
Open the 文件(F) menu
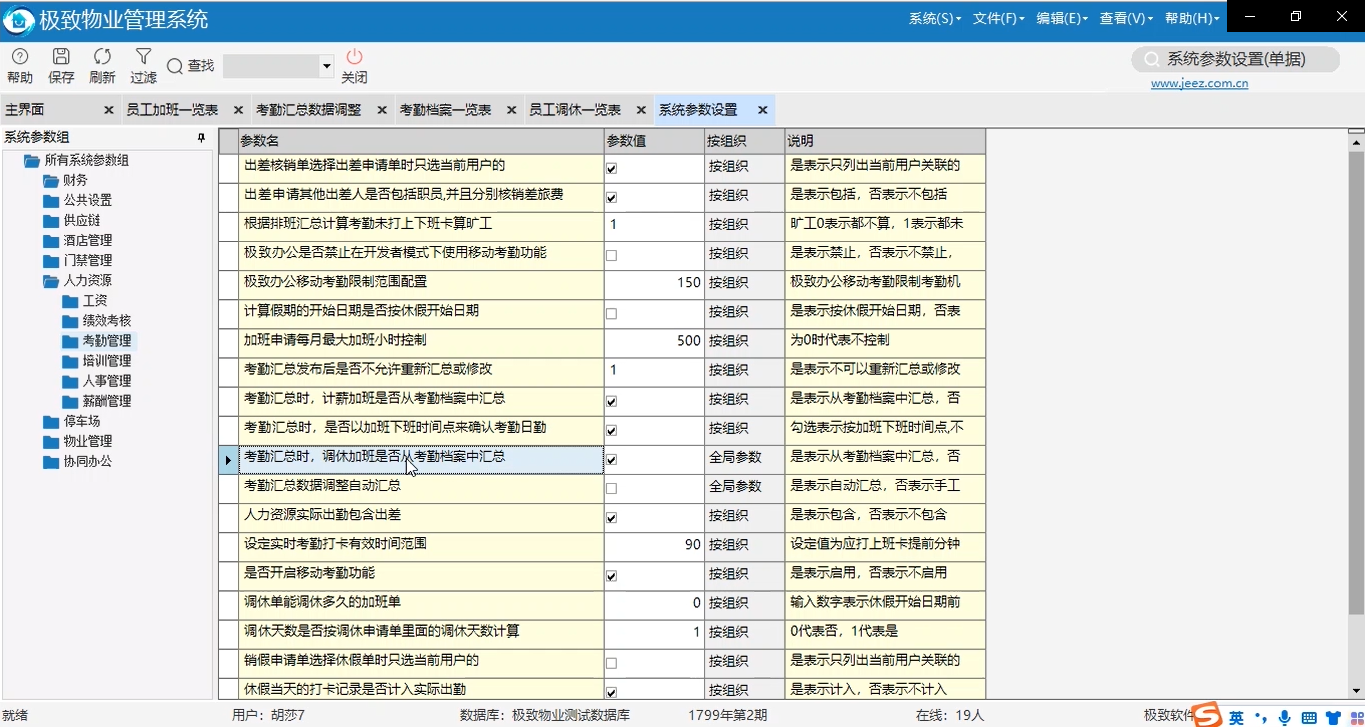pos(999,18)
